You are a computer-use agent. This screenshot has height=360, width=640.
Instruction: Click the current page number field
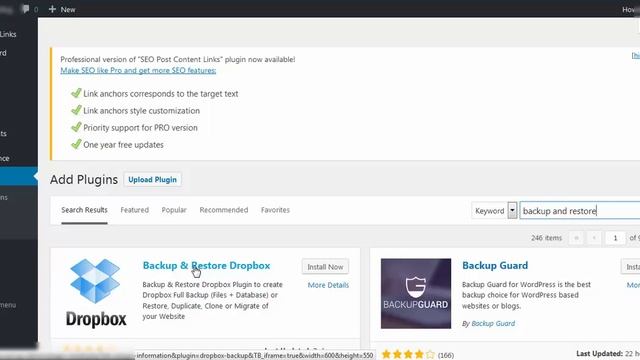click(615, 238)
